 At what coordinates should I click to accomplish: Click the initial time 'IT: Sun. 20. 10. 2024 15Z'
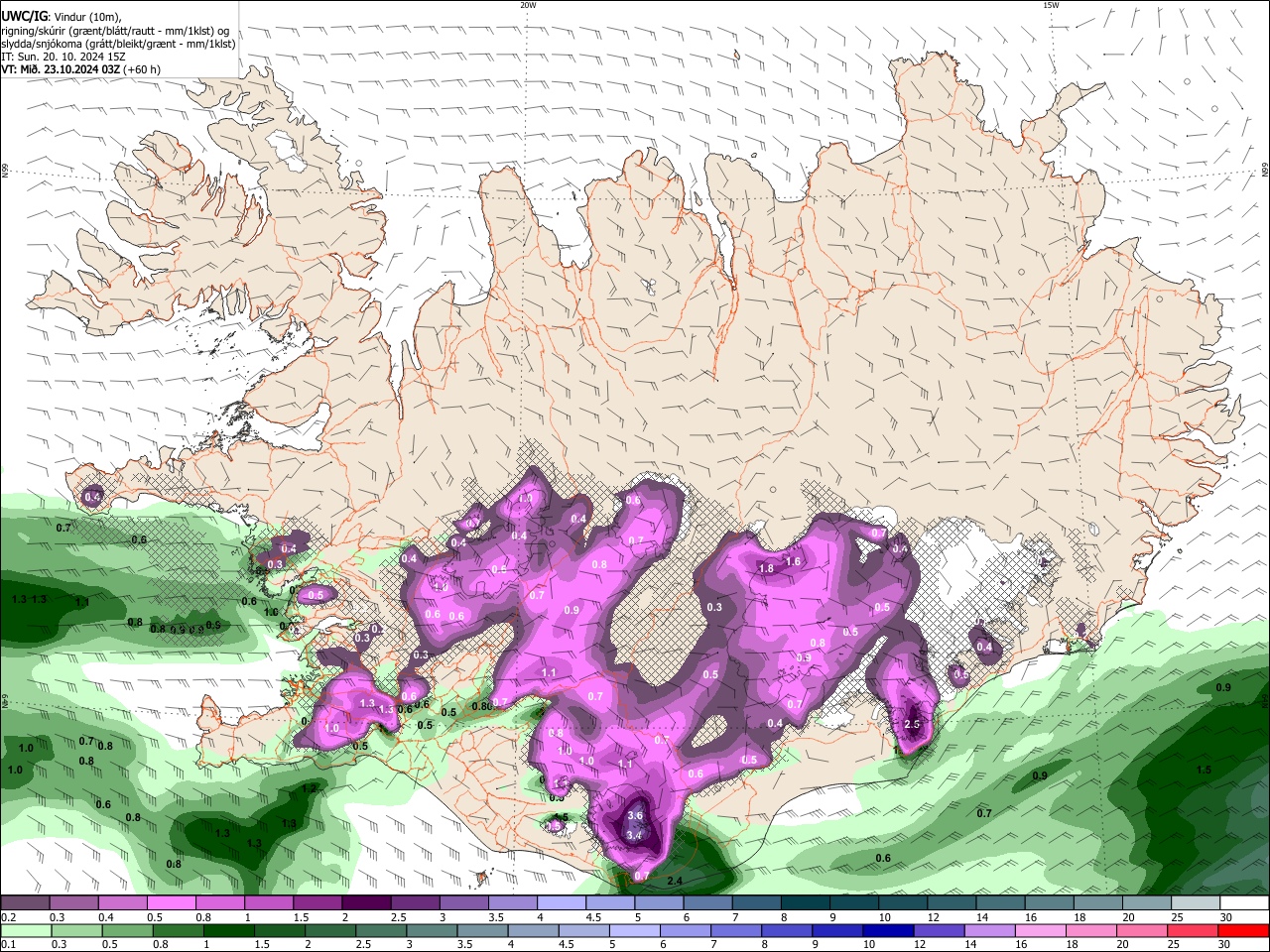63,57
